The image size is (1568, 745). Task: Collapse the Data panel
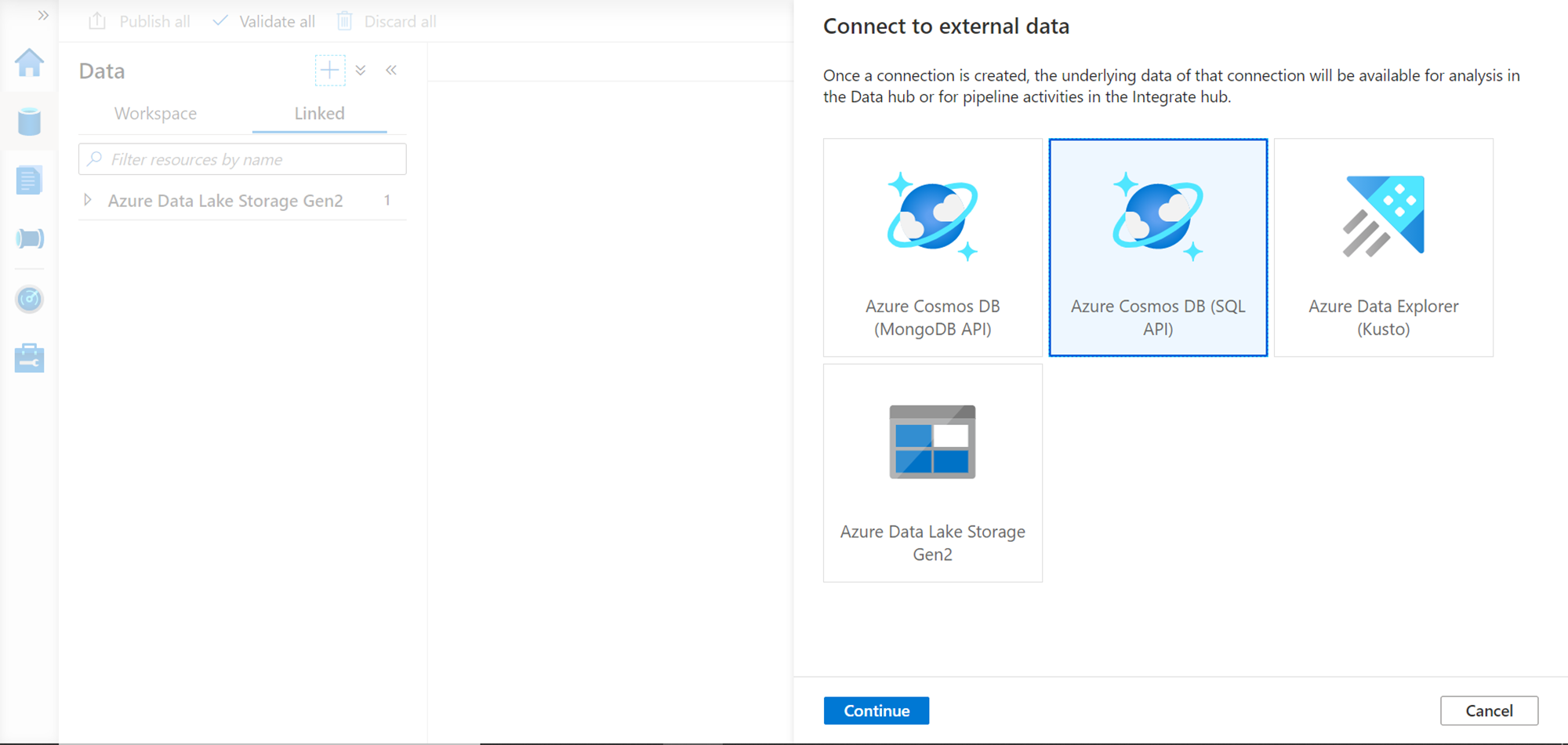coord(391,71)
